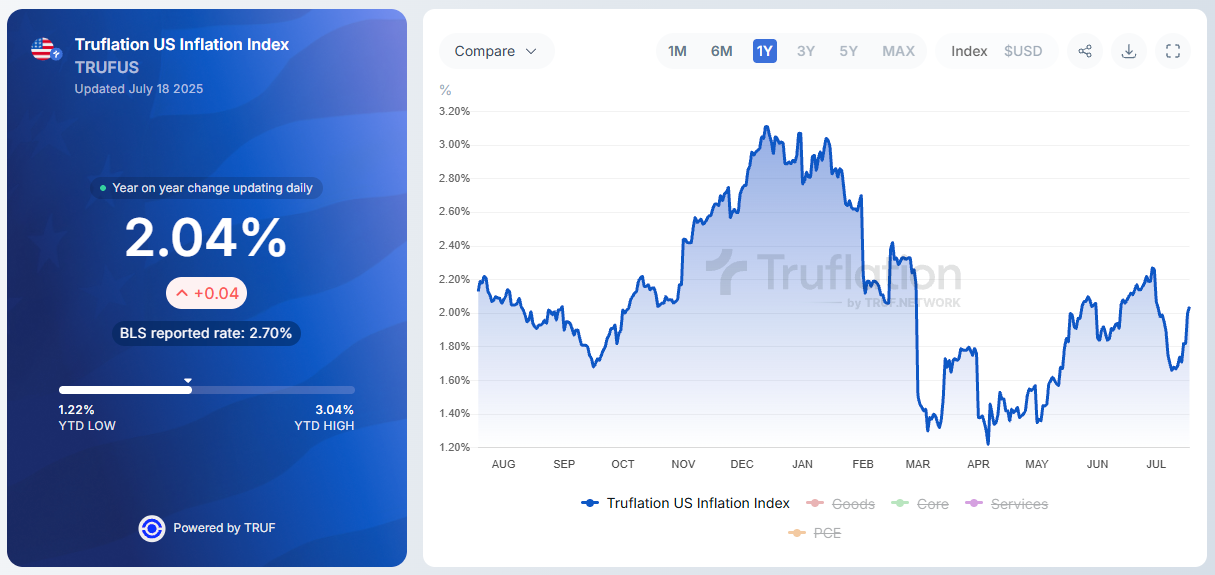This screenshot has height=575, width=1215.
Task: Click the BLS reported rate label
Action: (206, 333)
